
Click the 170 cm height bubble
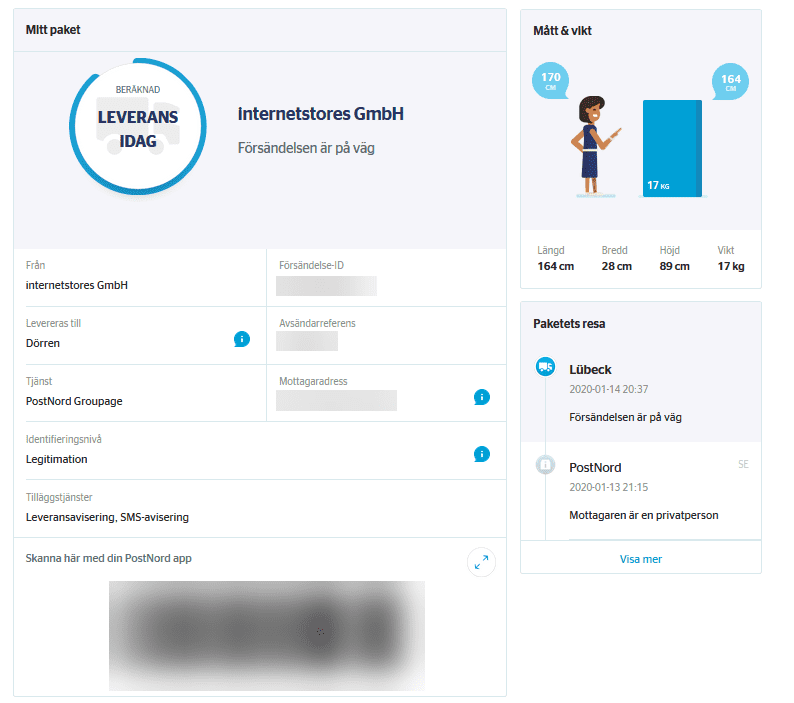pos(550,81)
